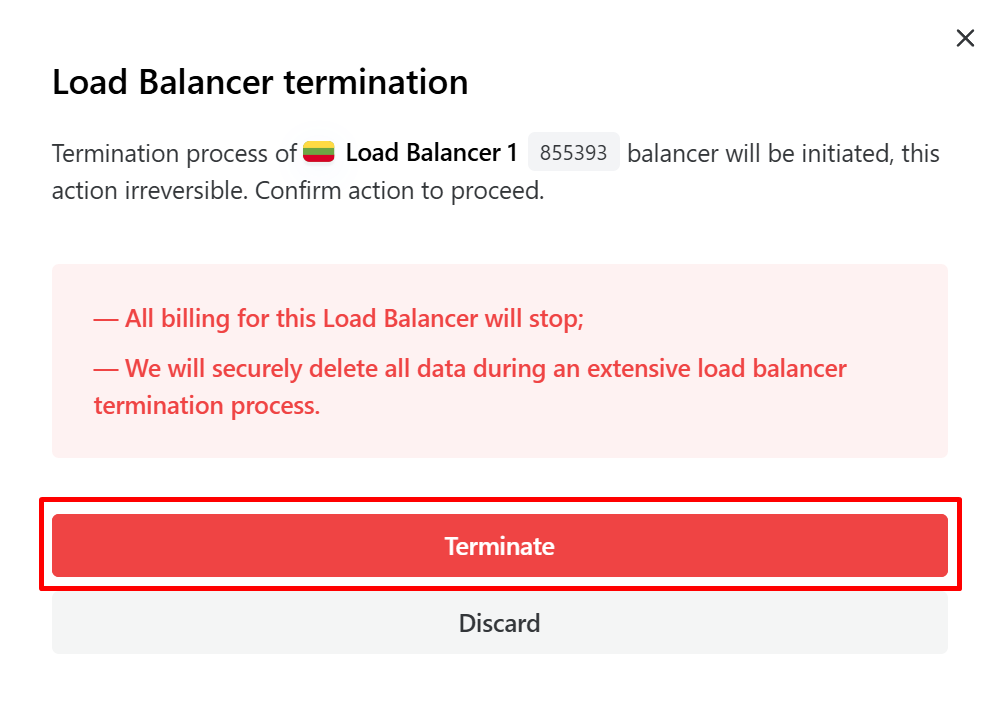Click "extensive load balancer" in the warning
This screenshot has width=999, height=705.
(716, 368)
